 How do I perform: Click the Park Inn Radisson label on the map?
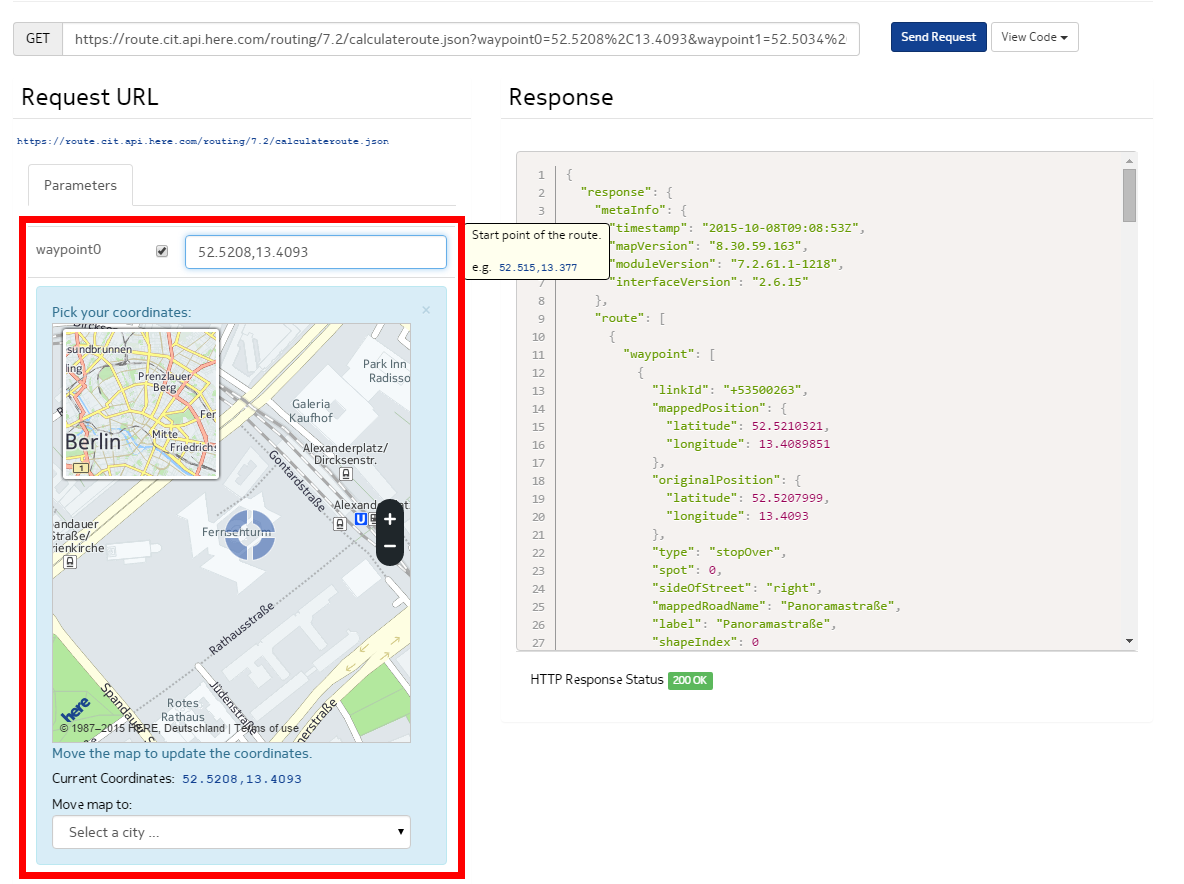tap(386, 371)
